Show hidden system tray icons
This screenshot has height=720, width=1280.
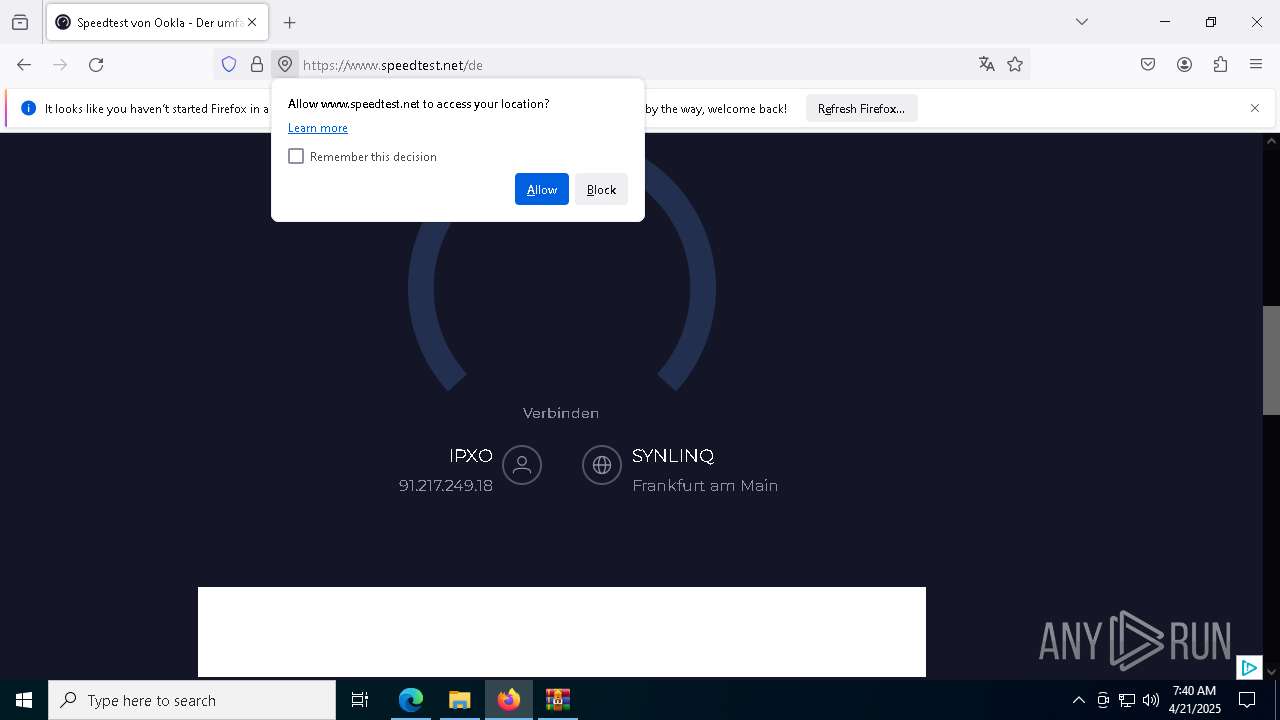pyautogui.click(x=1078, y=700)
